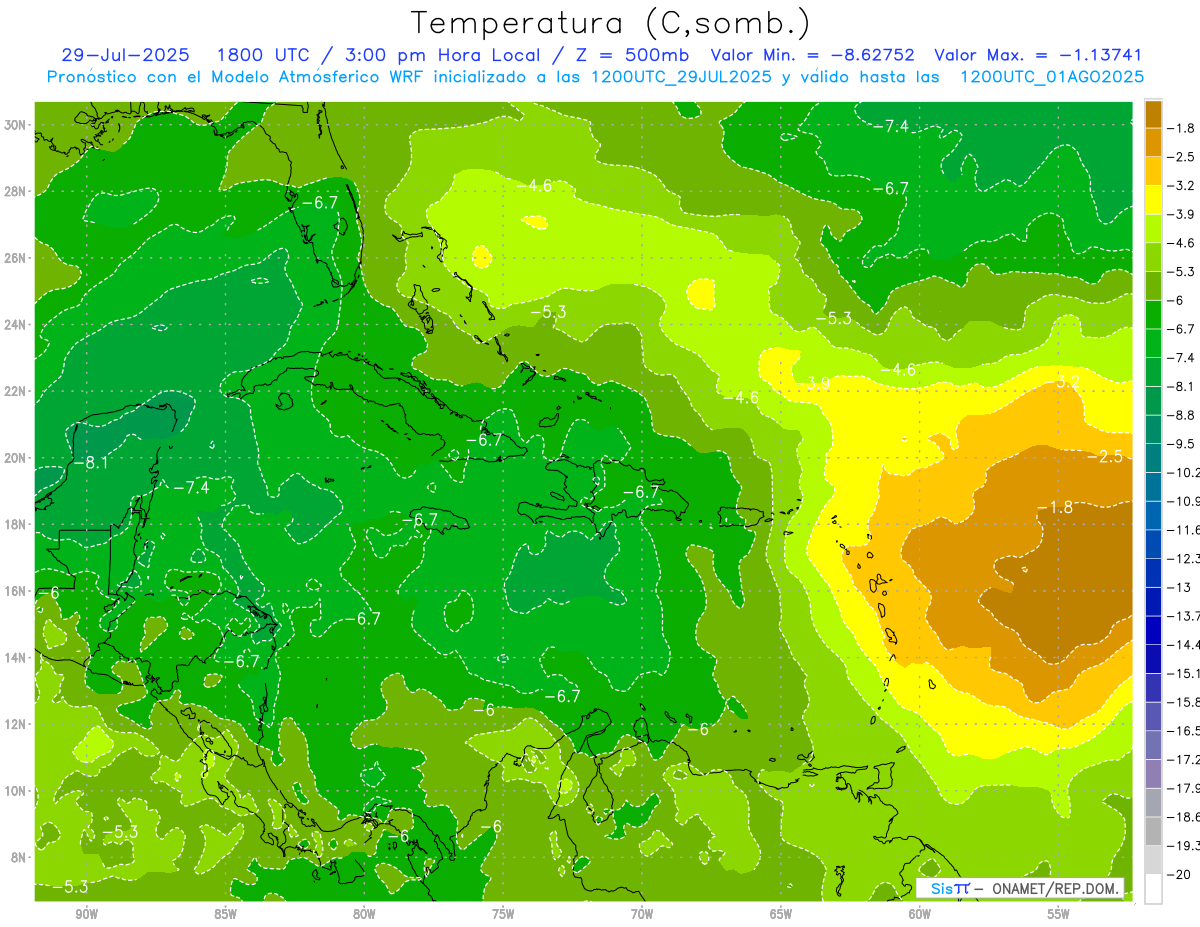The image size is (1200, 927).
Task: Click the '80W' longitude axis label
Action: (364, 914)
